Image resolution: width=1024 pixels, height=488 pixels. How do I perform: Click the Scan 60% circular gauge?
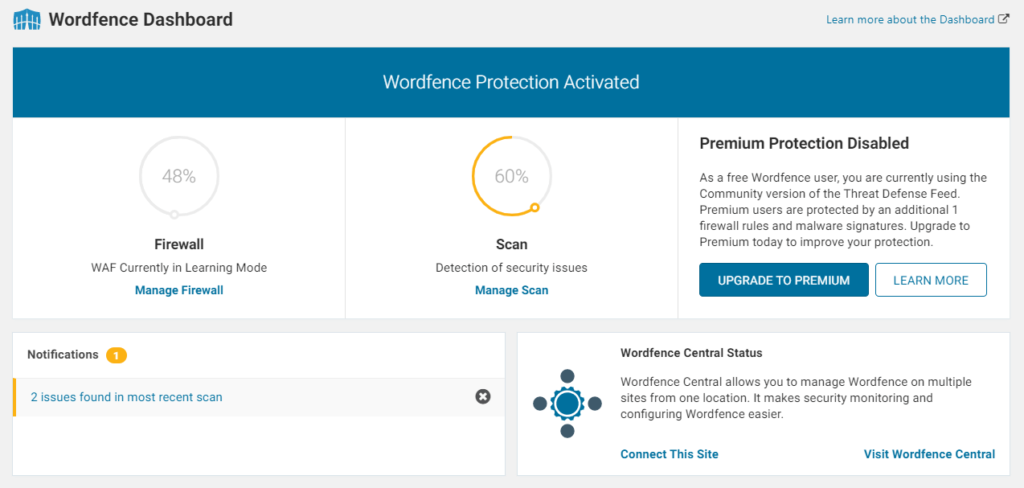(x=511, y=176)
